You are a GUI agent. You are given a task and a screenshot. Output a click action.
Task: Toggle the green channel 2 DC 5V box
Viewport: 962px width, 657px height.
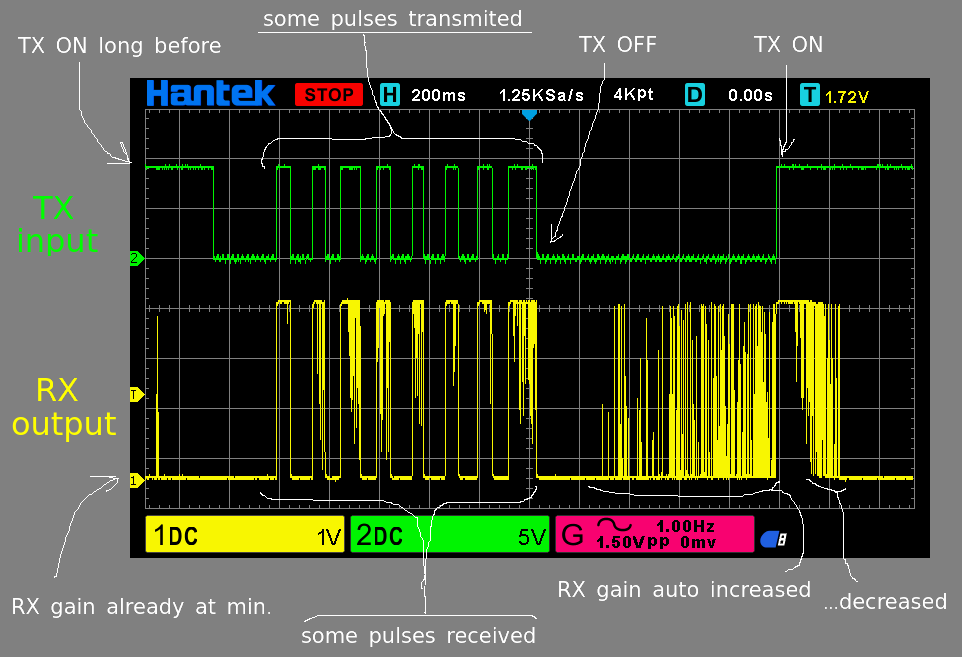(450, 536)
